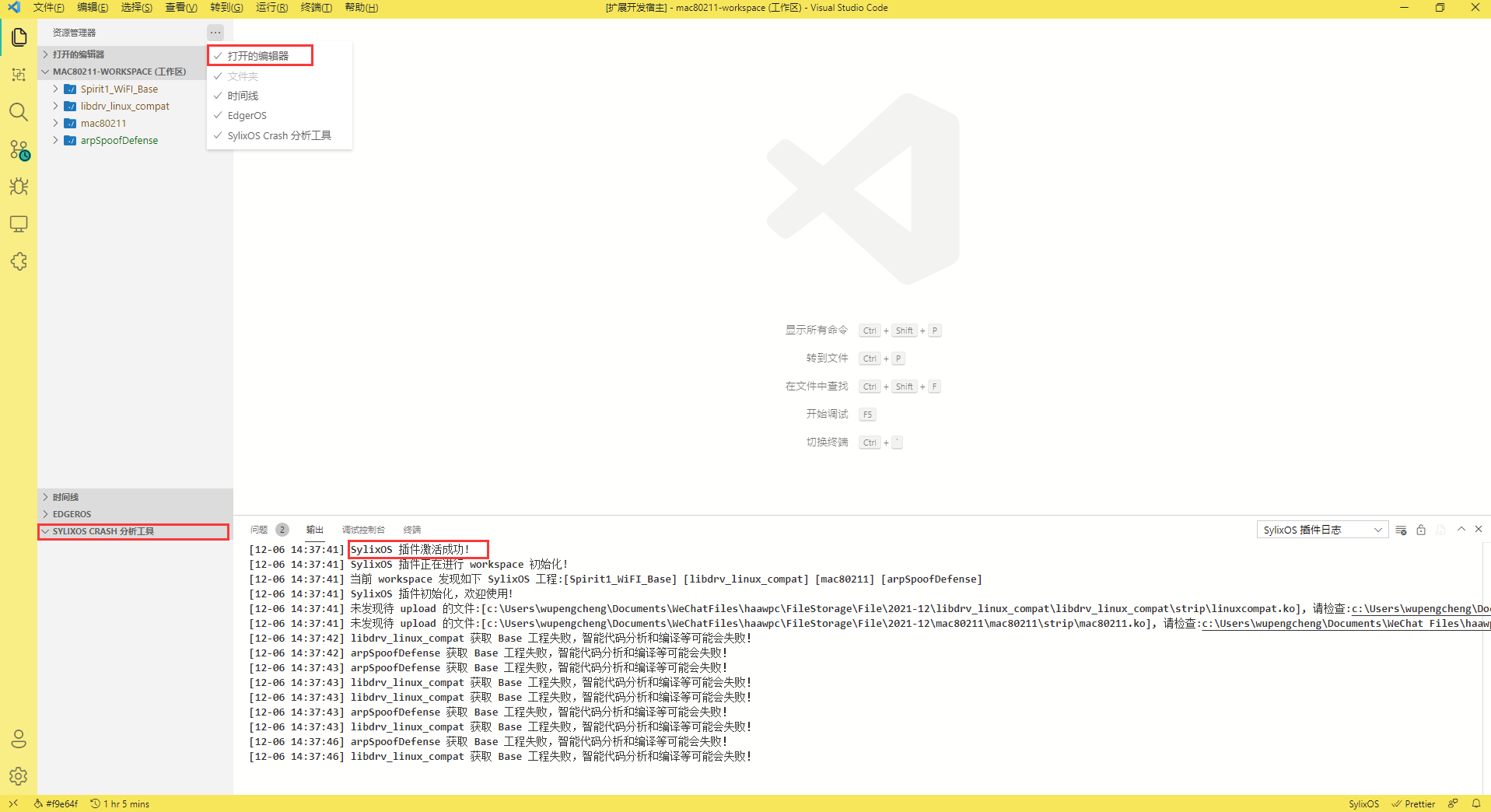Open the Source Control view
Viewport: 1491px width, 812px height.
(x=19, y=149)
